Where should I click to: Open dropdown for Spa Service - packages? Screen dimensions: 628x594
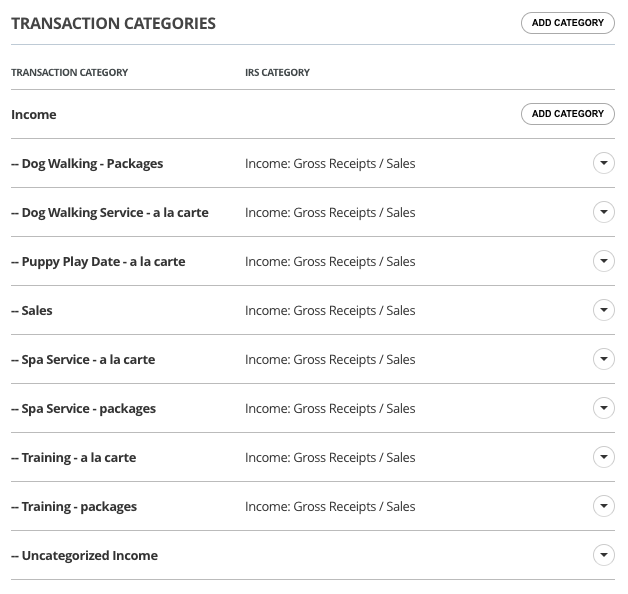[603, 408]
